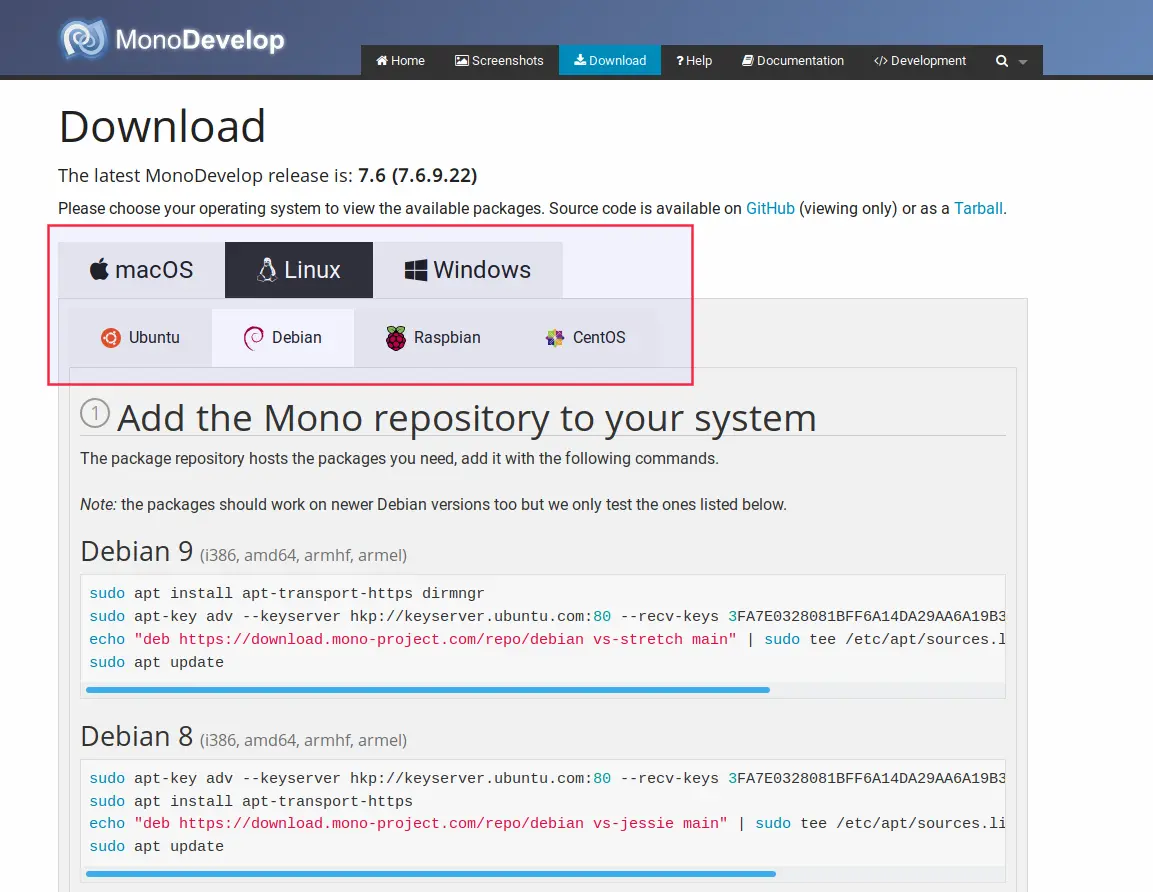
Task: Open the Documentation menu item
Action: click(793, 60)
